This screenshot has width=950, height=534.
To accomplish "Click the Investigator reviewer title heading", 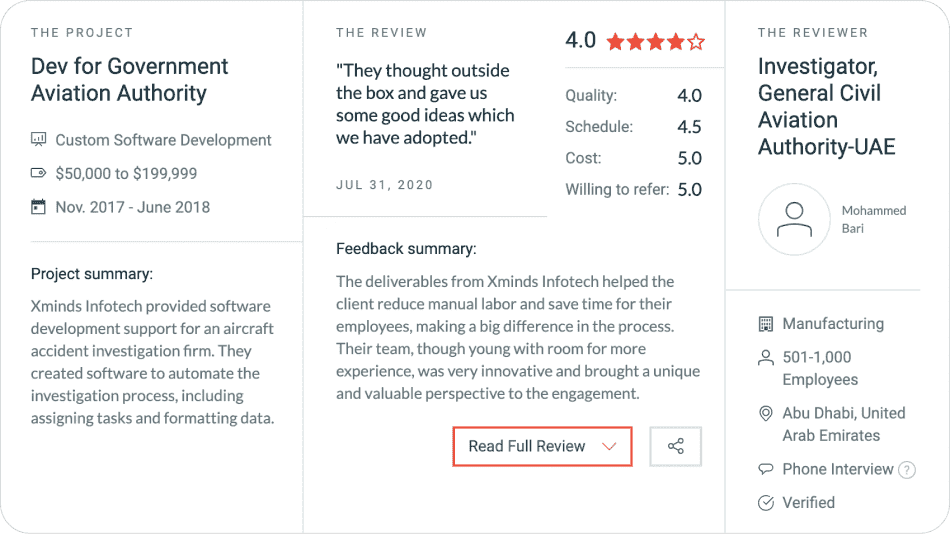I will (826, 107).
